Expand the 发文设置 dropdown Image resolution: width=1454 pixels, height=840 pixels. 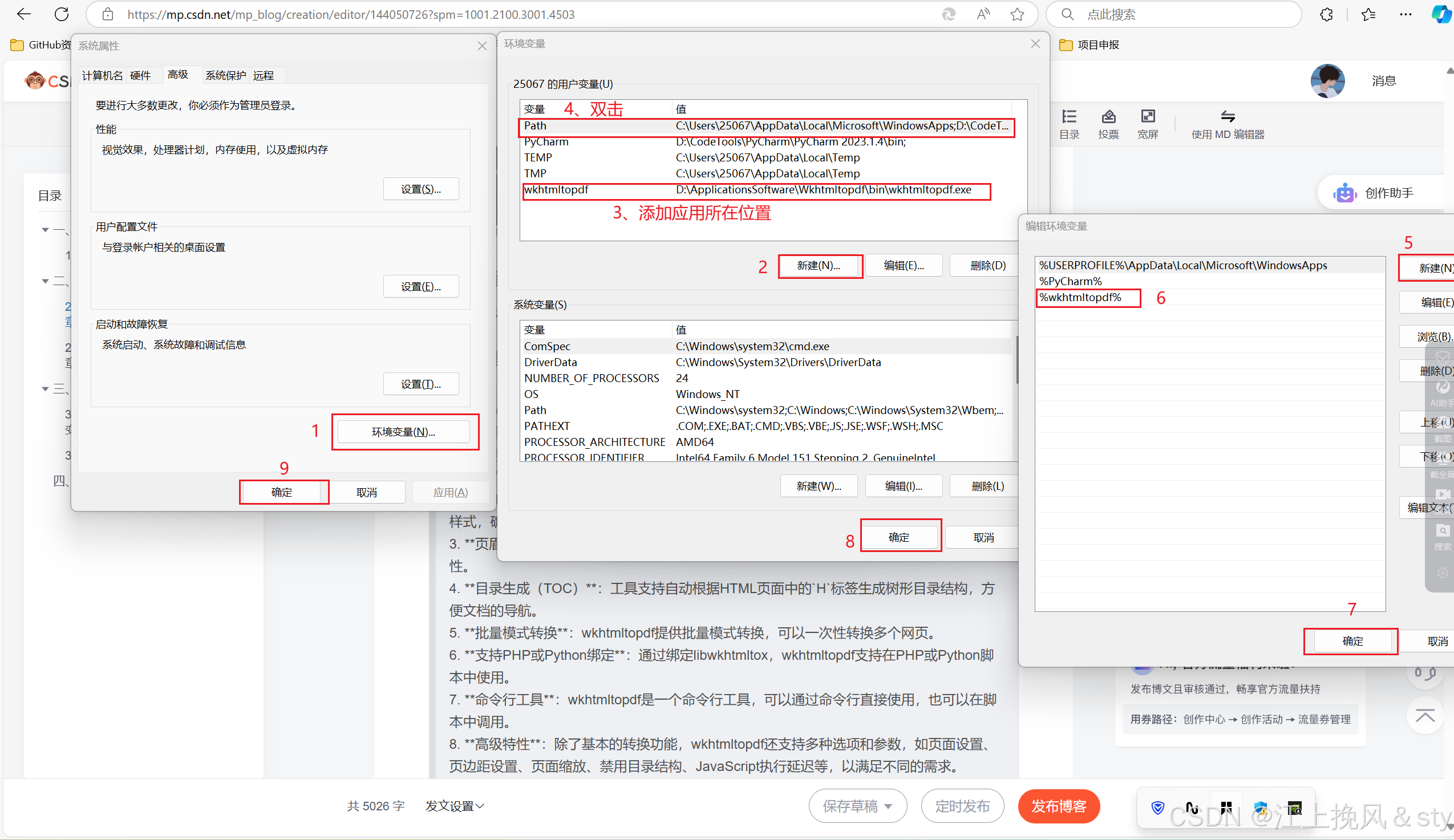[455, 806]
